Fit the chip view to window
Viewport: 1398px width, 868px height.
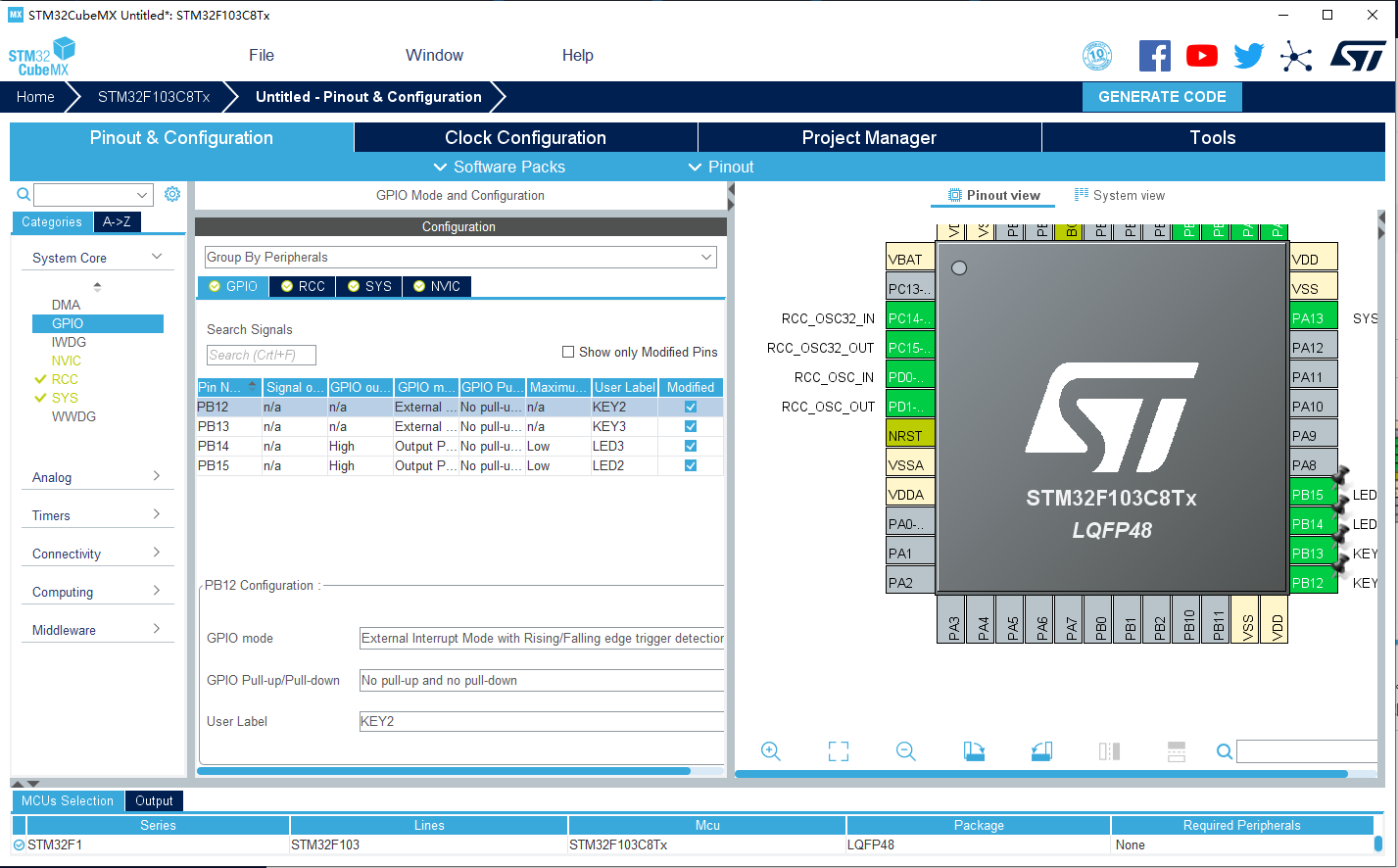tap(839, 751)
